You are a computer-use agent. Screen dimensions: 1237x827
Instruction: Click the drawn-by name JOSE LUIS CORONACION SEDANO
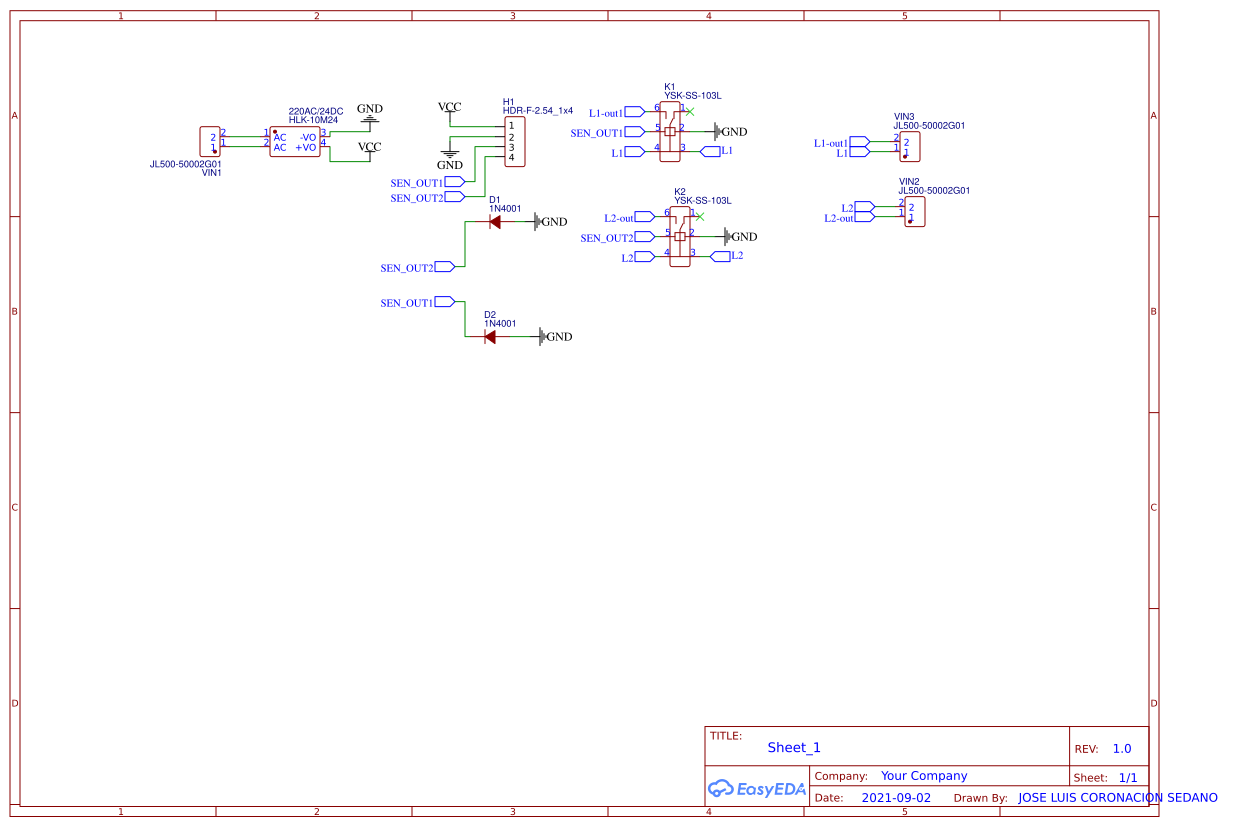pyautogui.click(x=1117, y=797)
